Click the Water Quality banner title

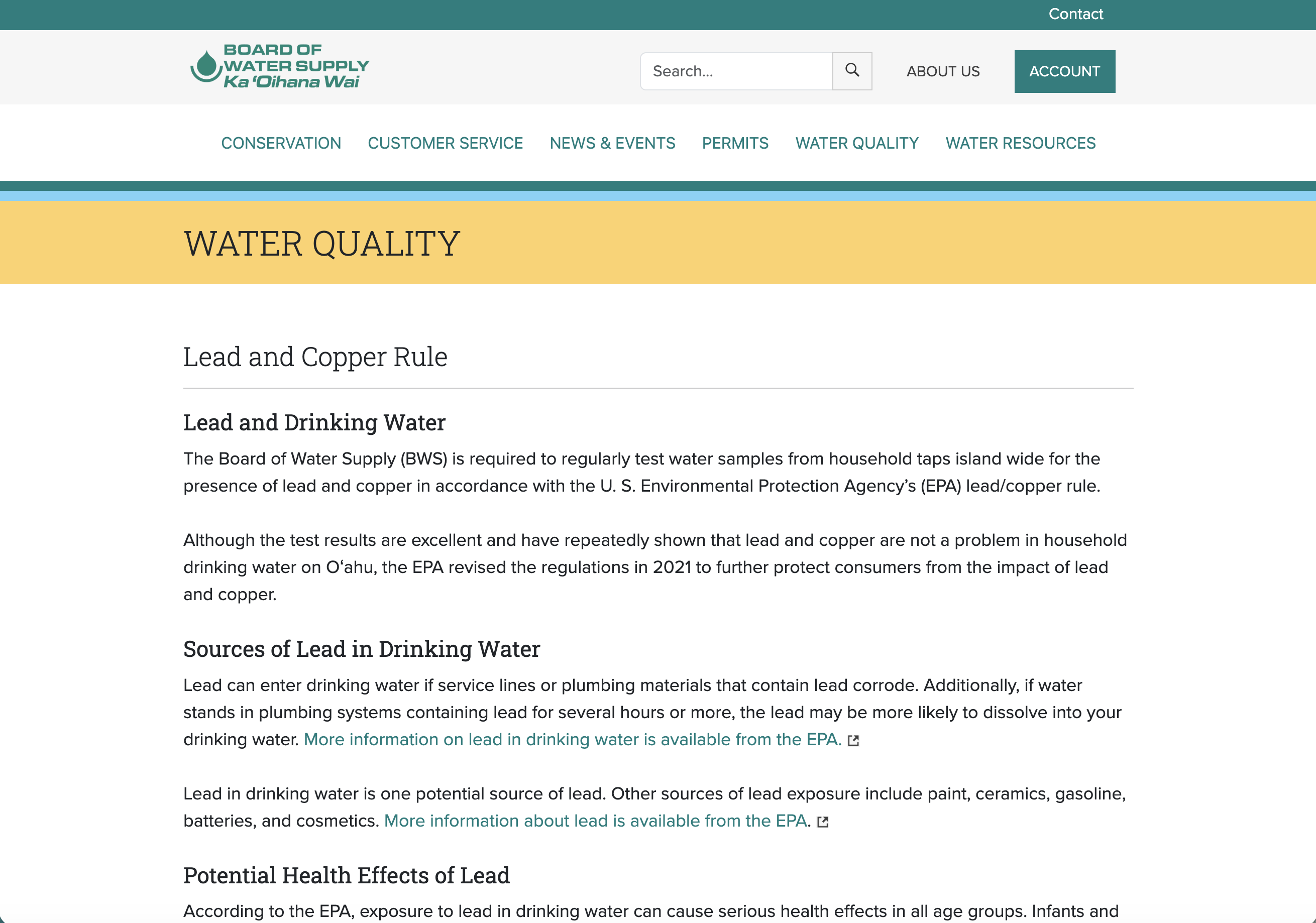pyautogui.click(x=321, y=243)
